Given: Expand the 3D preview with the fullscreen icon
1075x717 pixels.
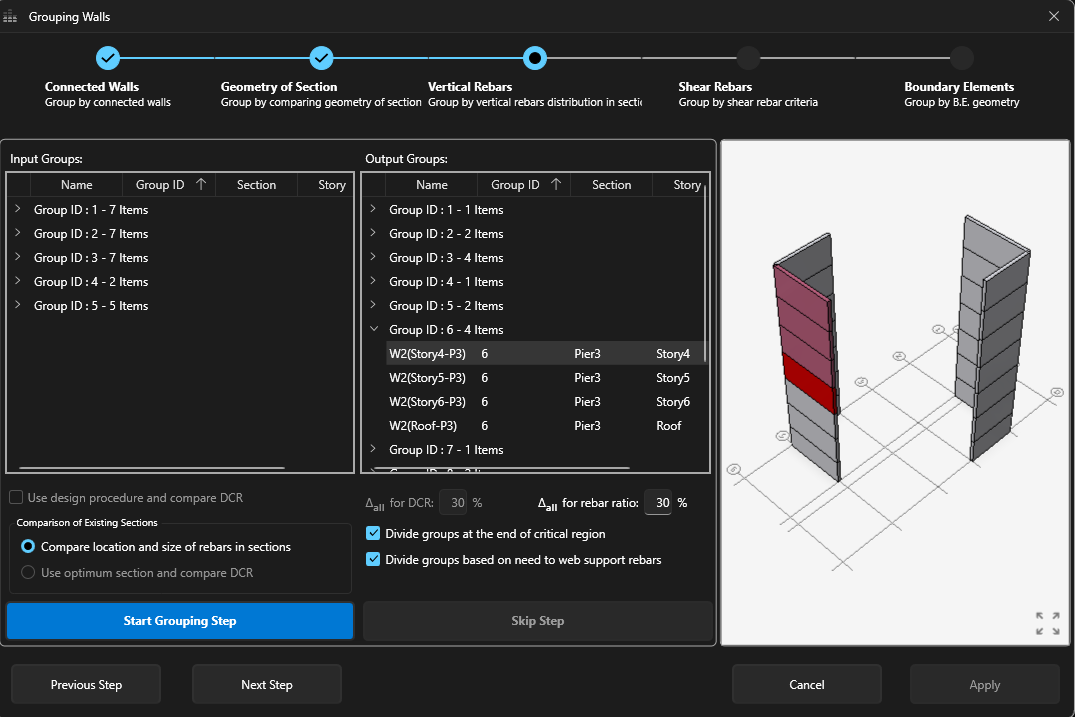Looking at the screenshot, I should 1048,623.
